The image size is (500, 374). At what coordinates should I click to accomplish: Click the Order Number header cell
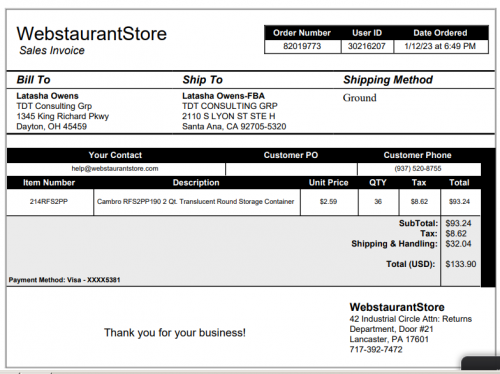[x=302, y=33]
